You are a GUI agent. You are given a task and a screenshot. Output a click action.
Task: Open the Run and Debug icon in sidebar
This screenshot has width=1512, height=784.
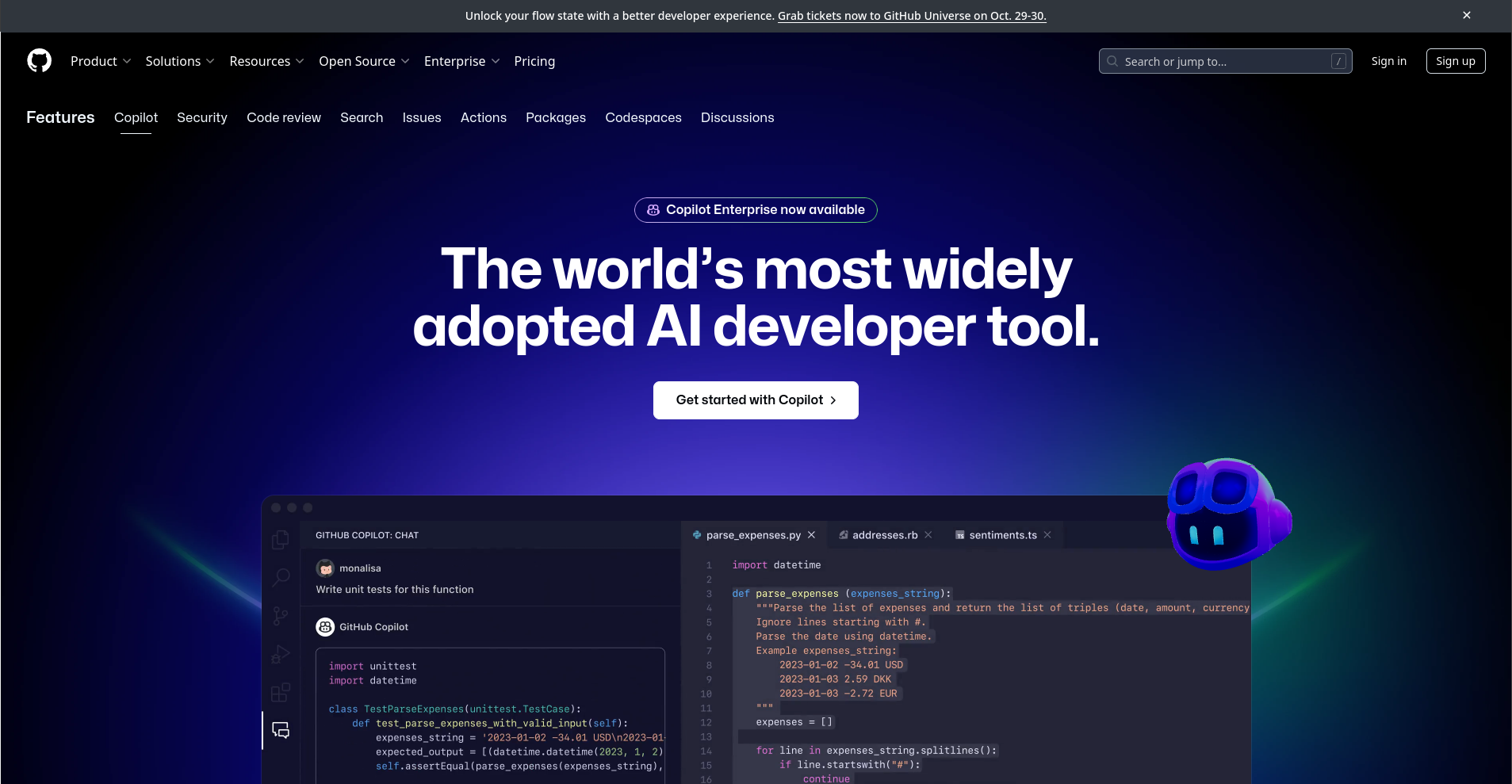(281, 654)
